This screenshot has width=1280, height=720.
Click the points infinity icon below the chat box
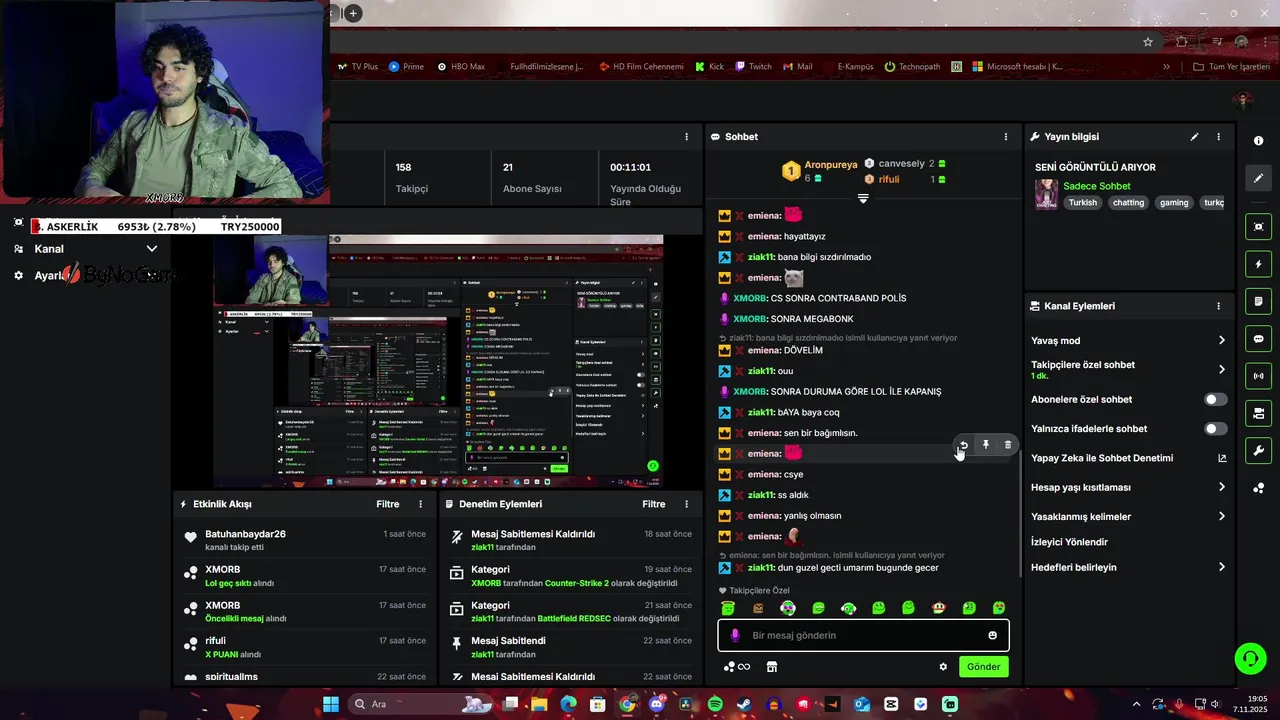(737, 667)
